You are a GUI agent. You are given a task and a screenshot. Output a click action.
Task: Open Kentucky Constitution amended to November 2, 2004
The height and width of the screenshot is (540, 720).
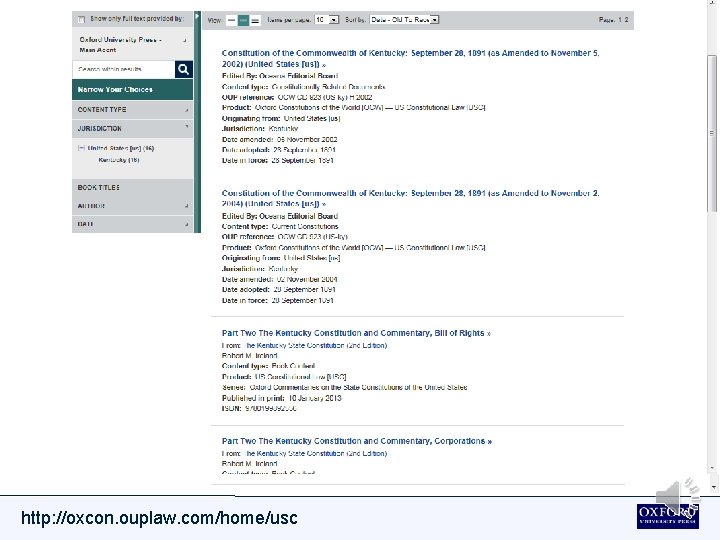click(x=410, y=198)
